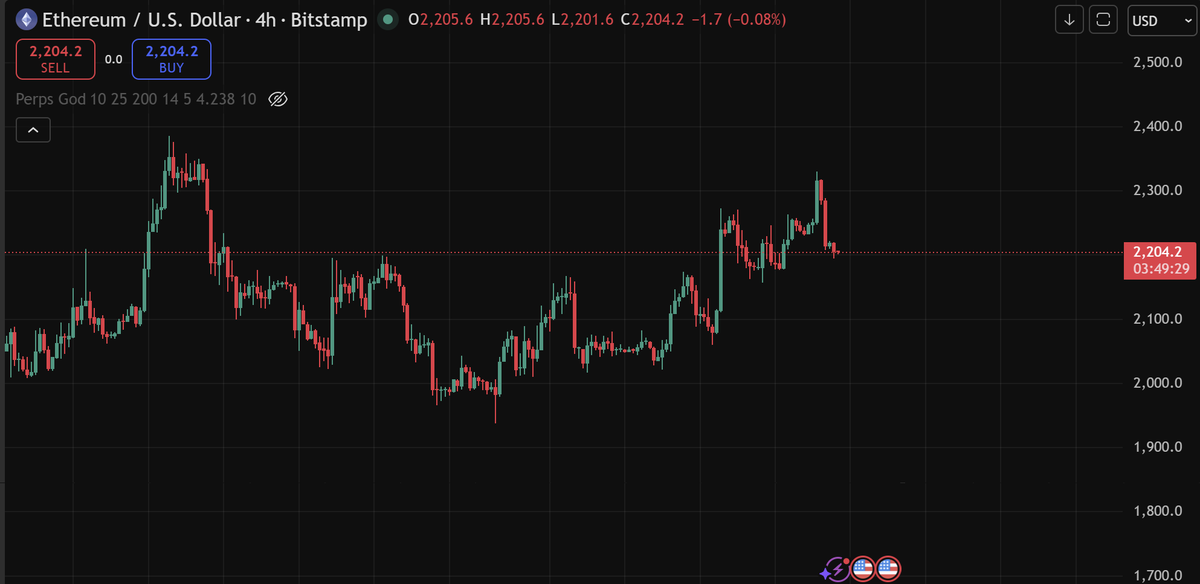Select the Perps God indicator legend text
1200x584 pixels.
pos(136,99)
